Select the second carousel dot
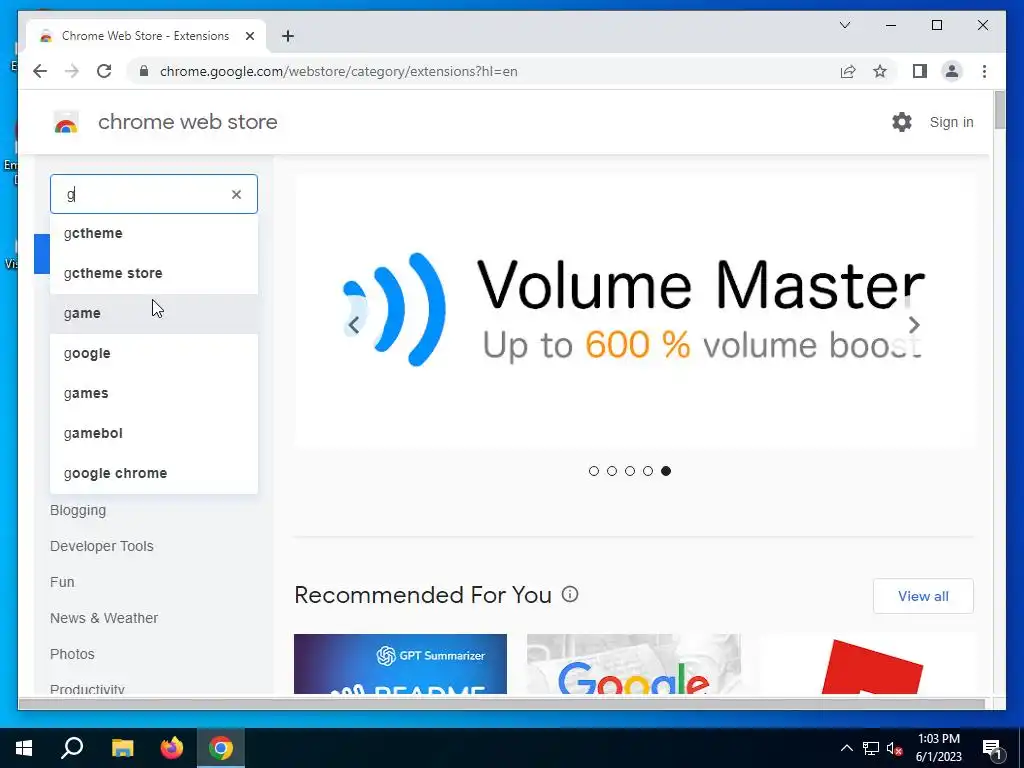Screen dimensions: 1024x768 (612, 471)
